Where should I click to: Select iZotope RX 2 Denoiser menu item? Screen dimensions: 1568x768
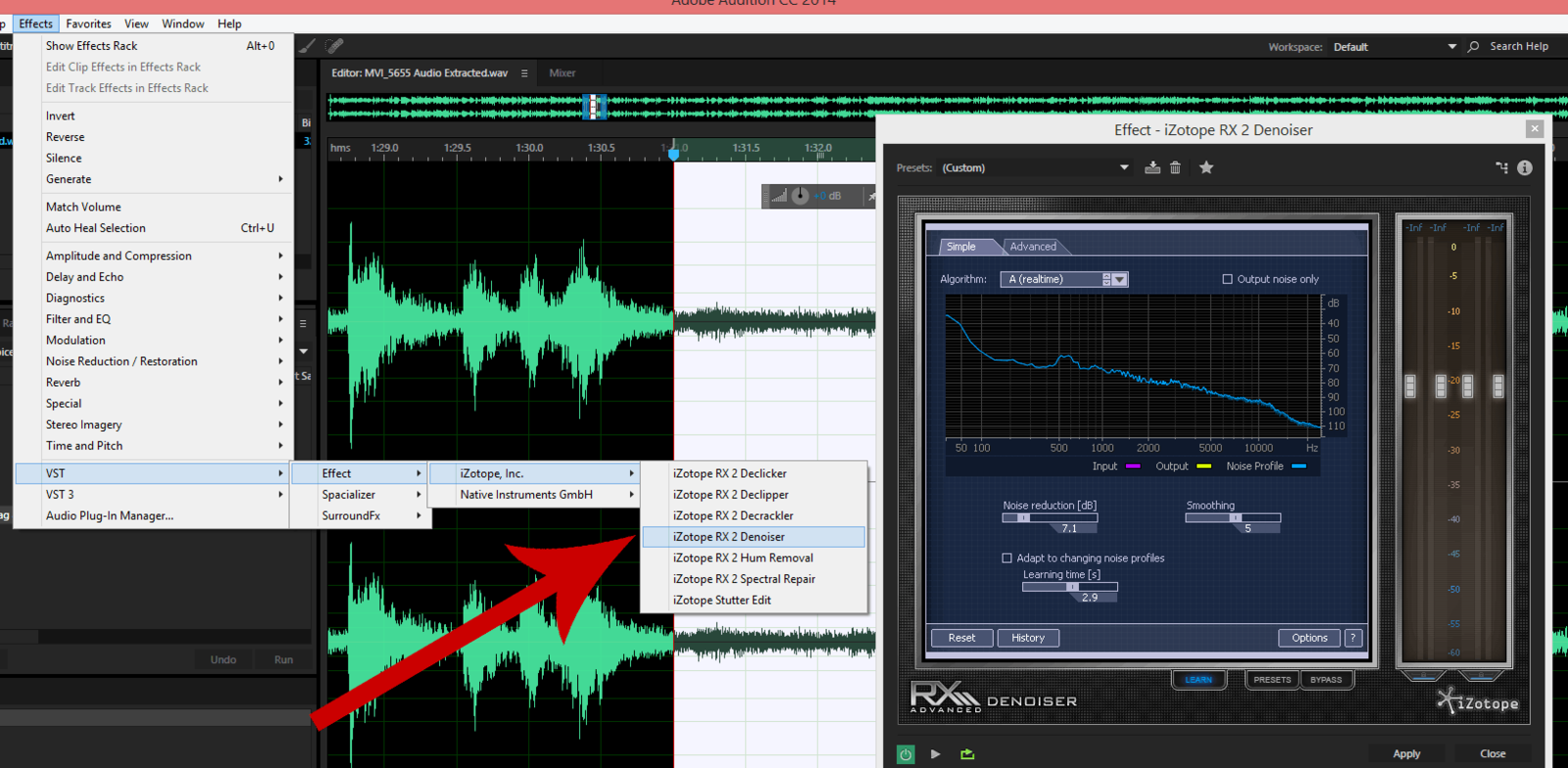coord(729,537)
